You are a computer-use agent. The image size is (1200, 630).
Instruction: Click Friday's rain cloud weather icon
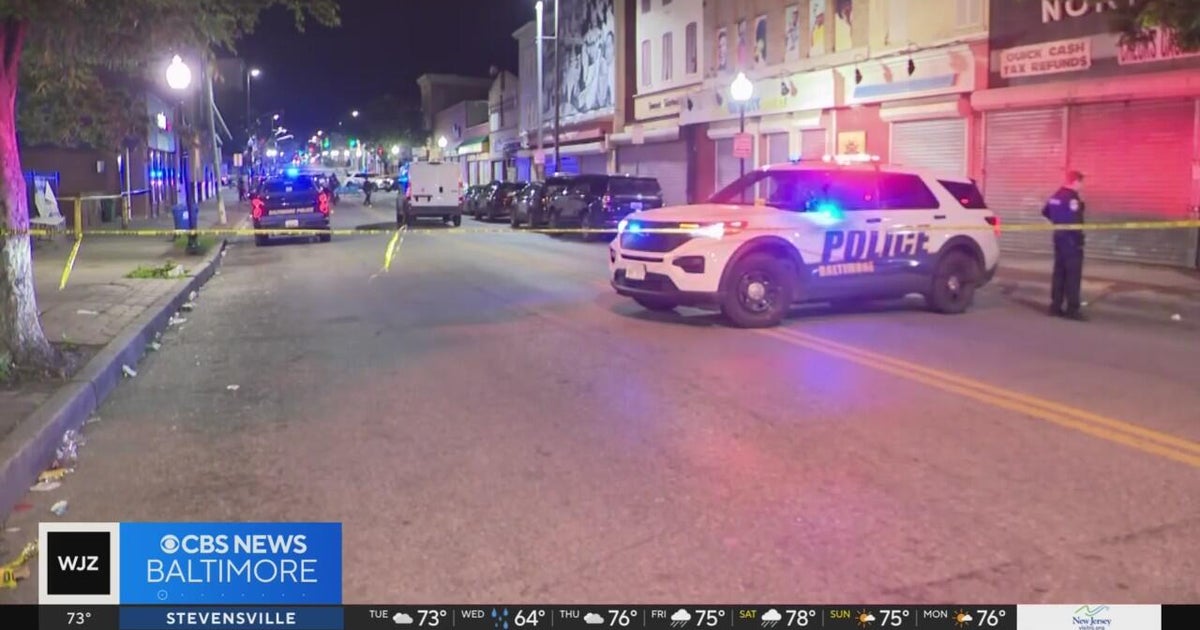pyautogui.click(x=682, y=618)
